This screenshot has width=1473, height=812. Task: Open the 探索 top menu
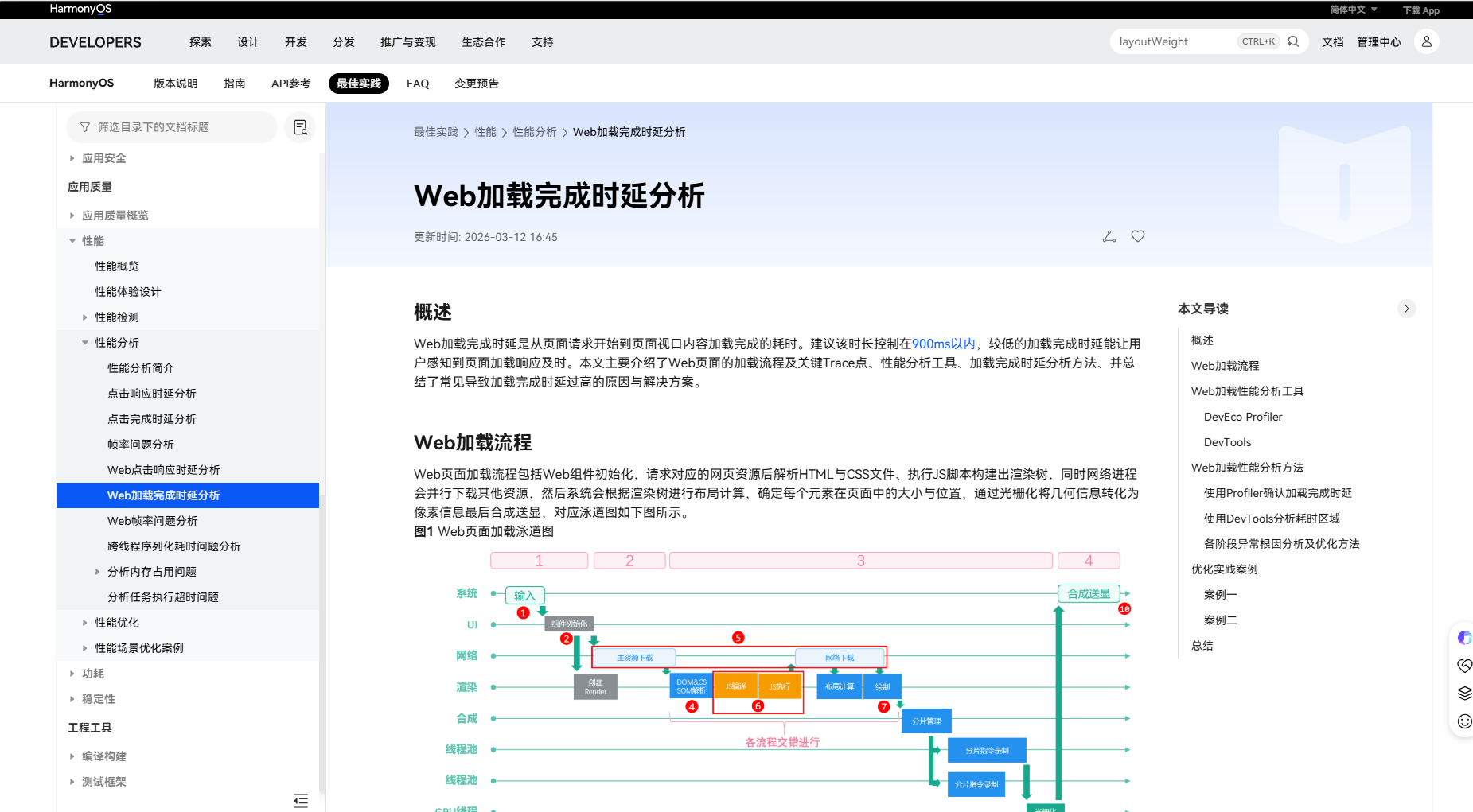(201, 42)
